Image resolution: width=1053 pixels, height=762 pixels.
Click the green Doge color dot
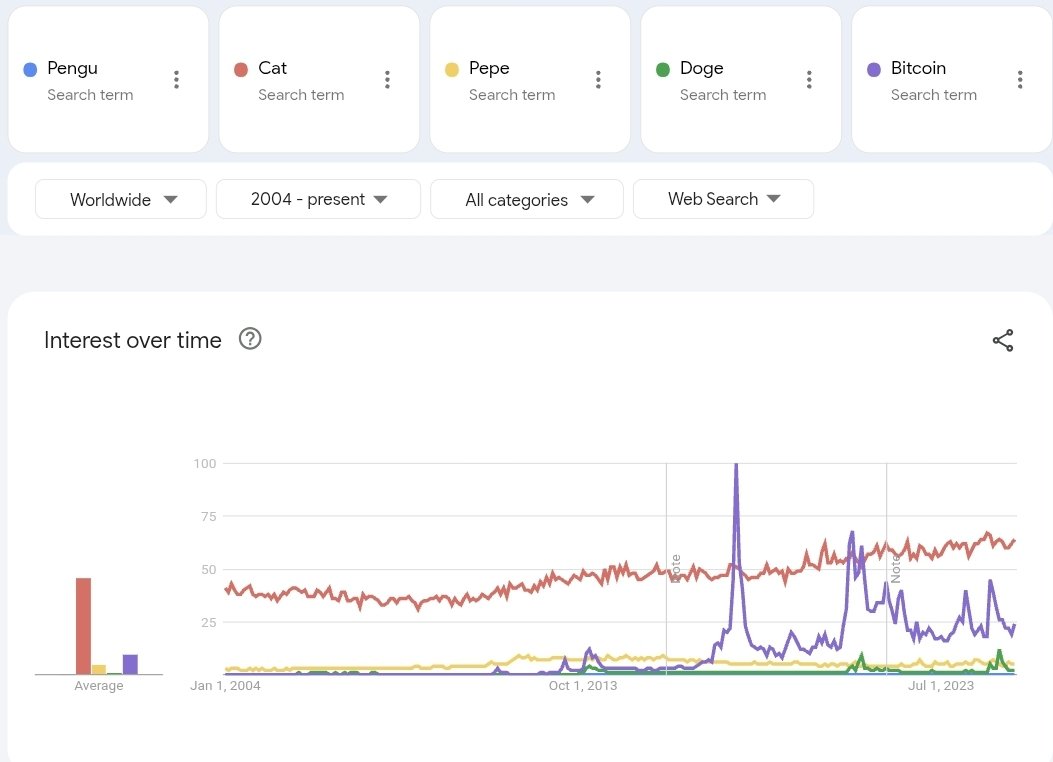coord(663,69)
